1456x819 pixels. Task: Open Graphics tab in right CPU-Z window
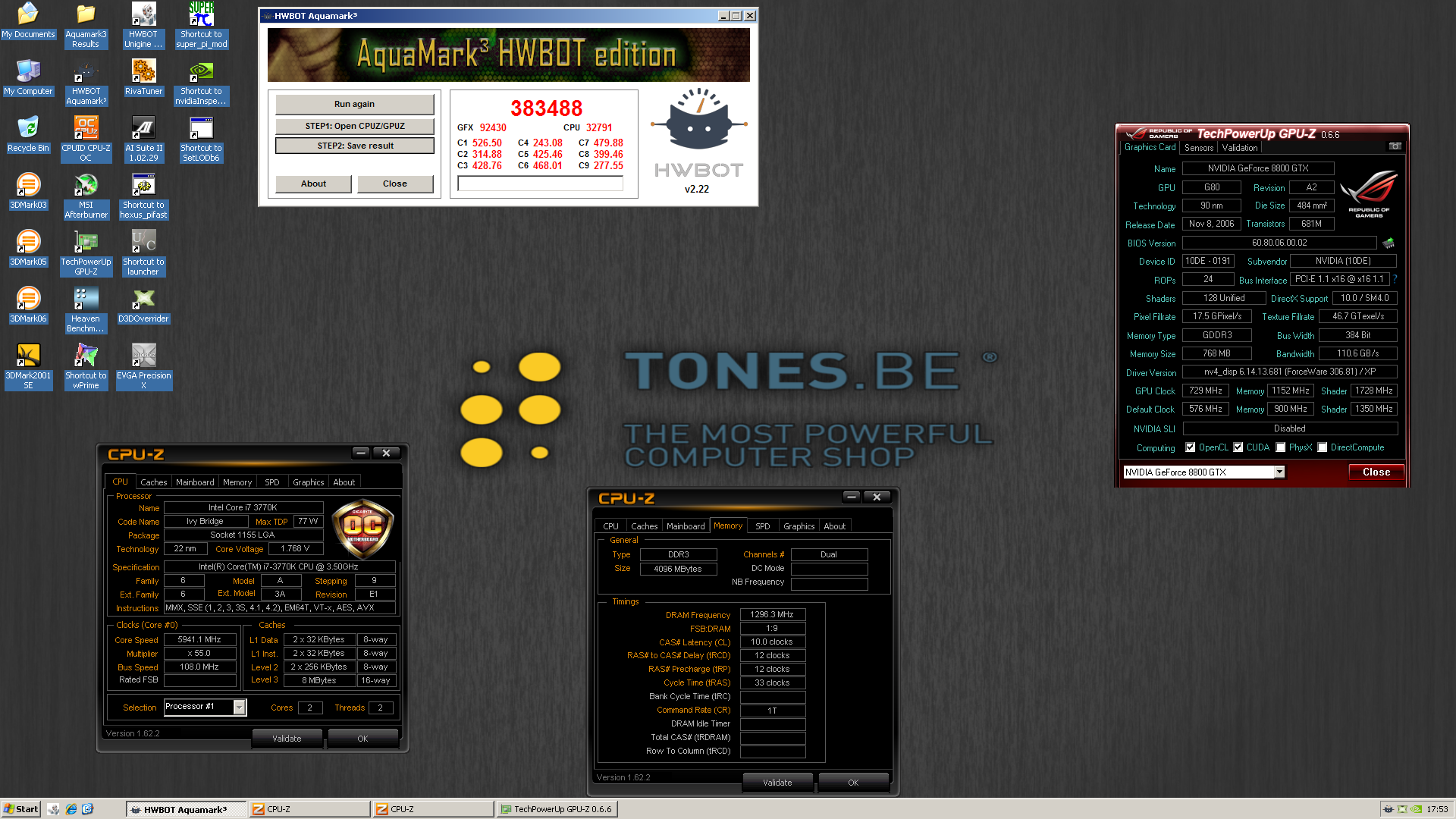[799, 526]
